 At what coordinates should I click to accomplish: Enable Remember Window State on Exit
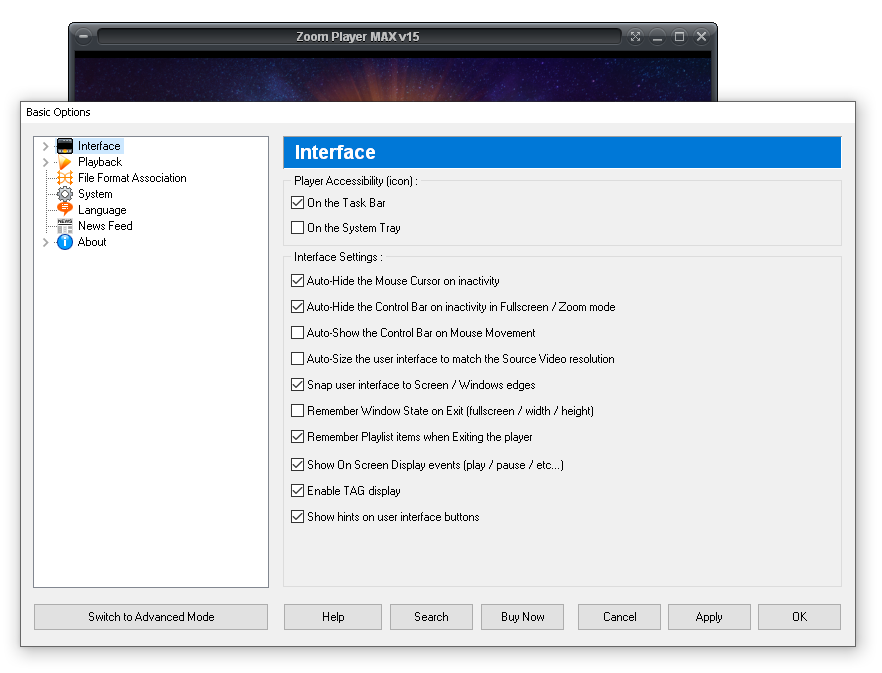coord(298,411)
